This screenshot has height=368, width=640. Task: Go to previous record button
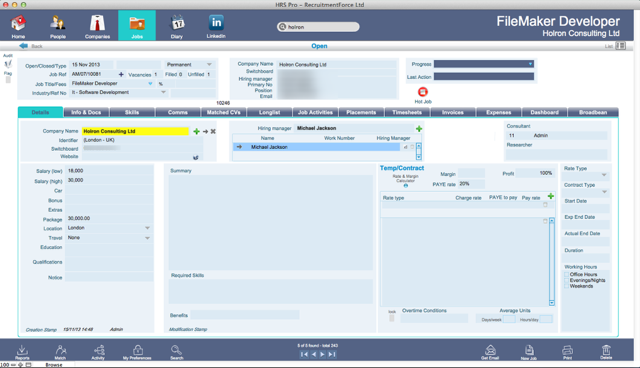(314, 354)
